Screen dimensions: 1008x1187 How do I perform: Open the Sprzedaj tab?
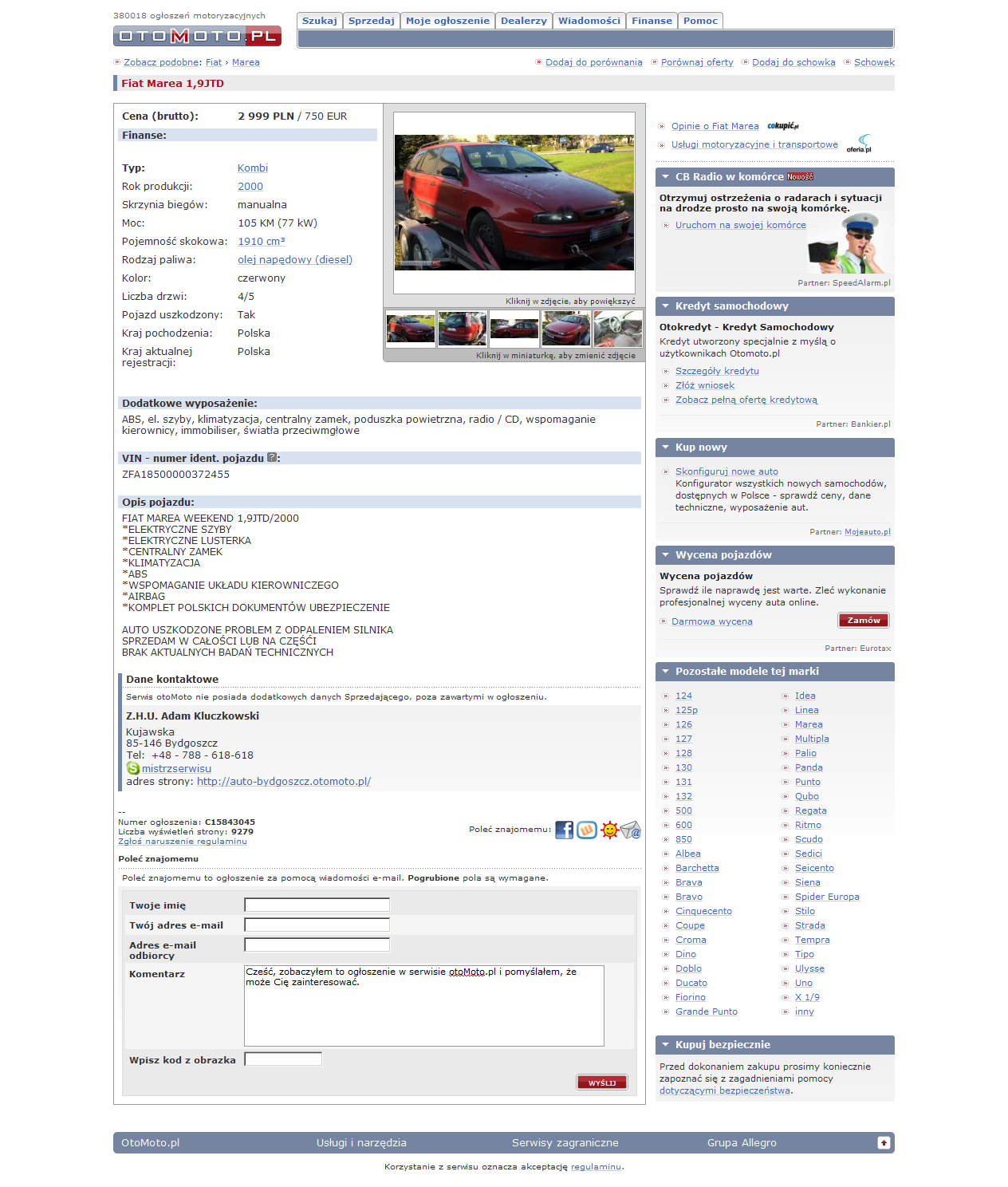(371, 21)
